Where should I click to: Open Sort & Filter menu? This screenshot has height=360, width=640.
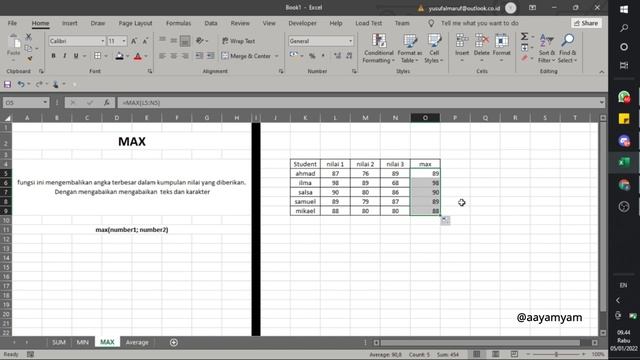click(x=547, y=48)
